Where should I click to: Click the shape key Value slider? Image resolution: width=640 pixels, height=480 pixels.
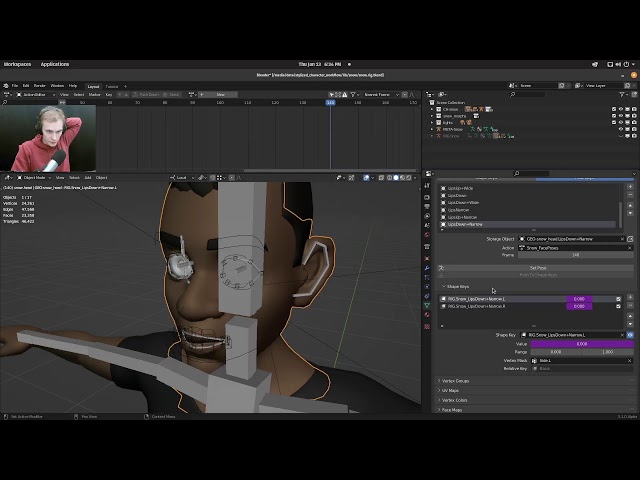(582, 344)
